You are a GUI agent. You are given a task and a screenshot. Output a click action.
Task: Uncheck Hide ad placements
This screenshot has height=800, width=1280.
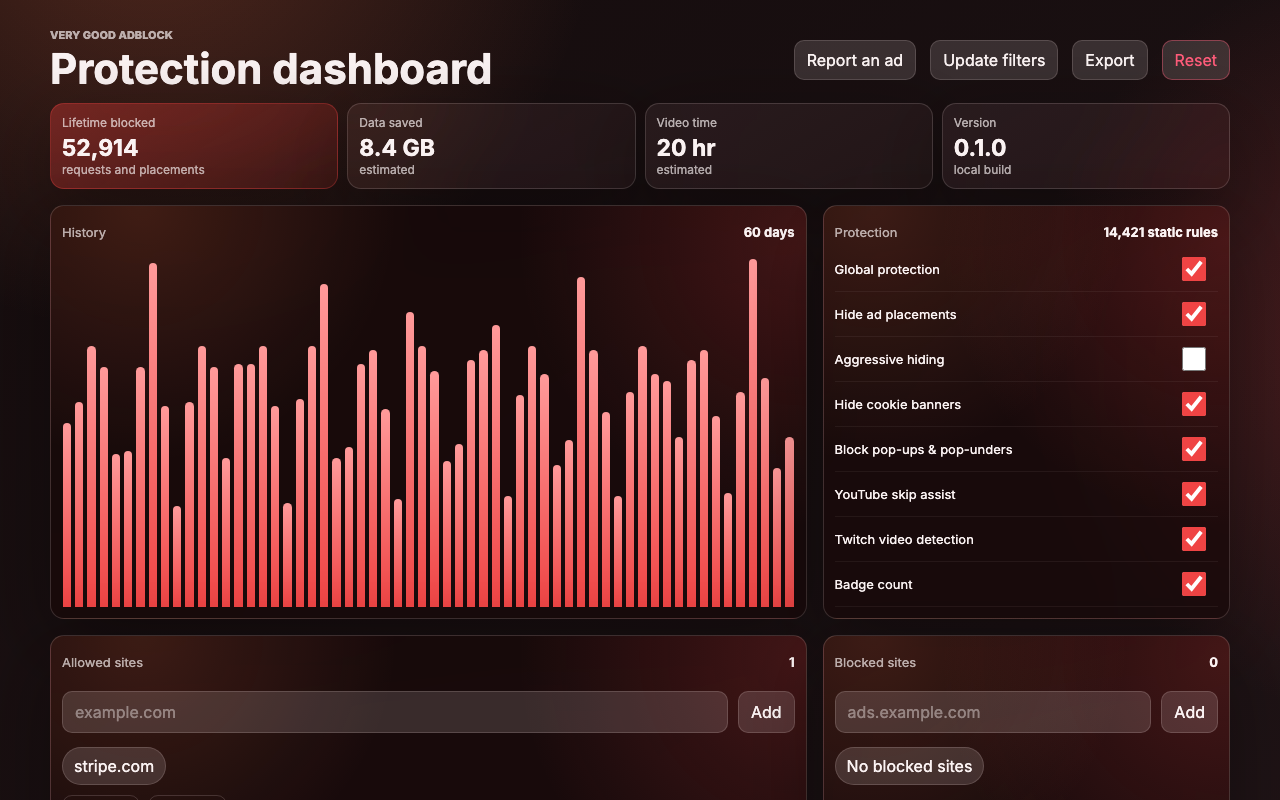pos(1194,314)
